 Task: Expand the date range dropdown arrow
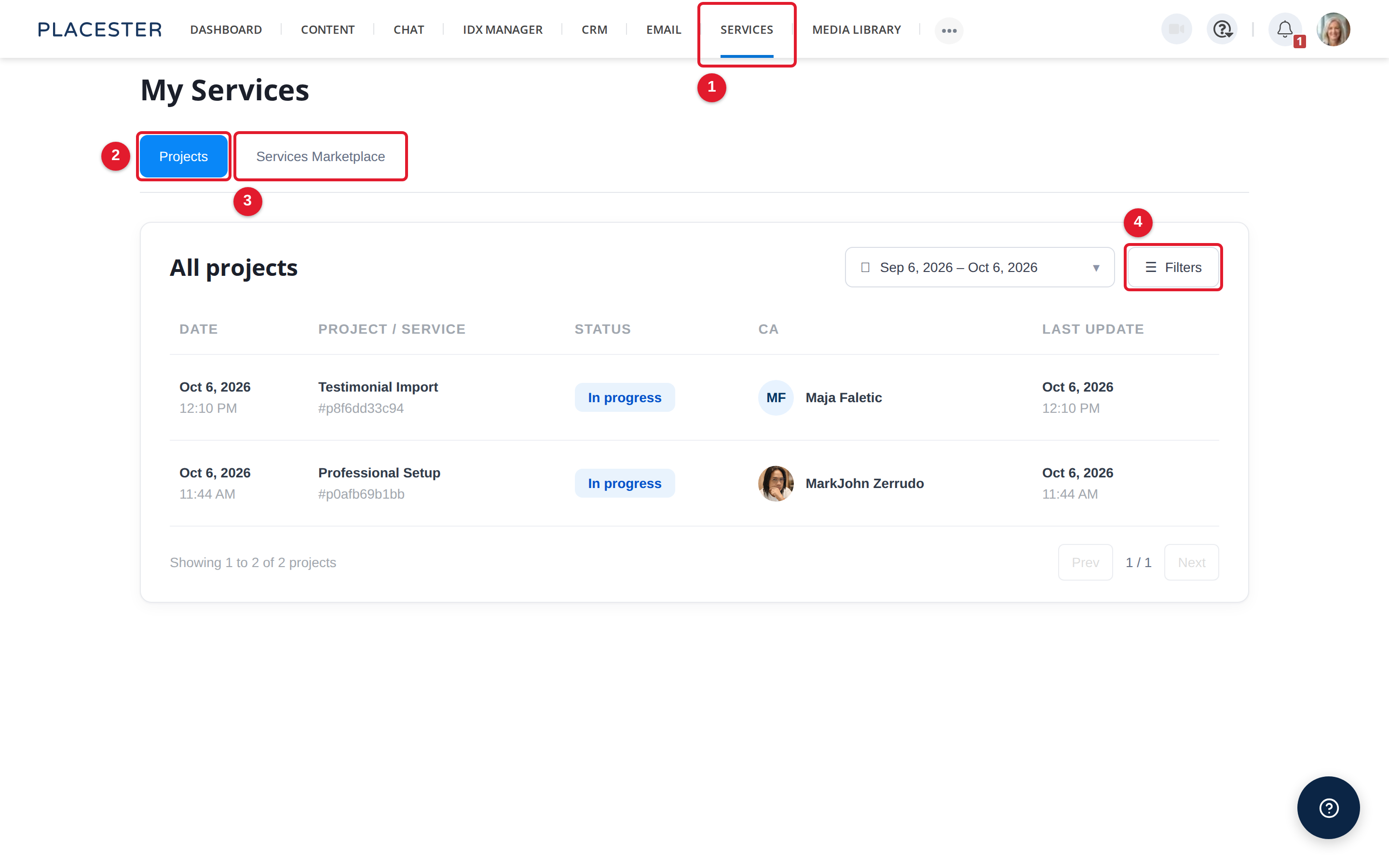pos(1096,268)
